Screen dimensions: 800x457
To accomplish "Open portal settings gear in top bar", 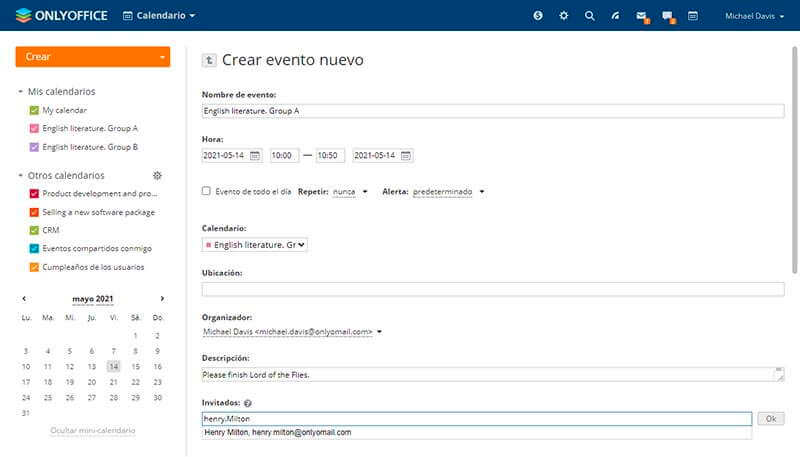I will (x=564, y=16).
